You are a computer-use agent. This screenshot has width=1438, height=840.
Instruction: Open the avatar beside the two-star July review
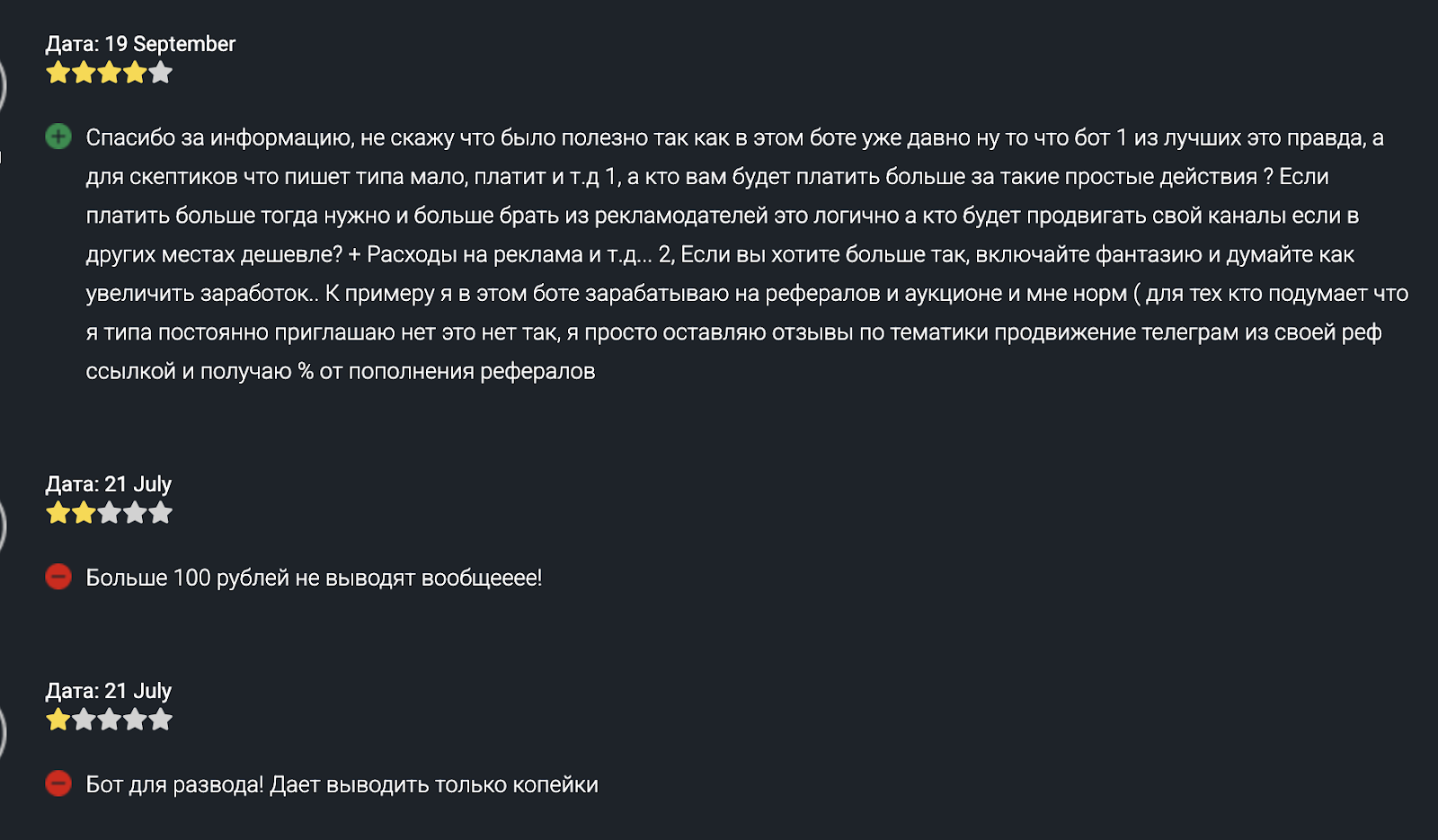point(3,526)
